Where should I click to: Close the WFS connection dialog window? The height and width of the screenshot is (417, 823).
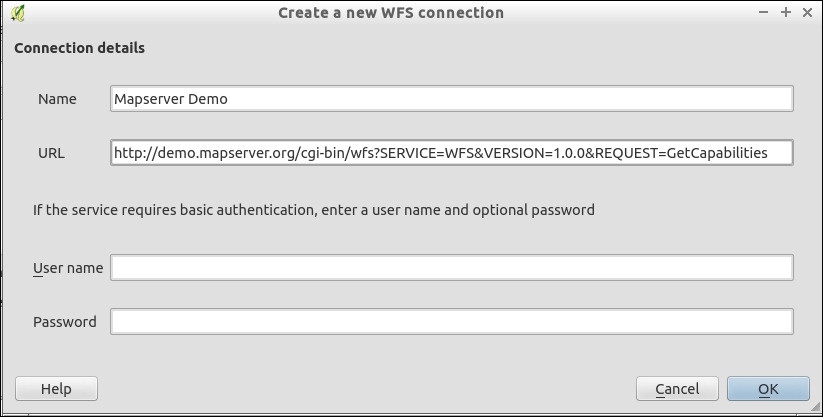point(805,13)
